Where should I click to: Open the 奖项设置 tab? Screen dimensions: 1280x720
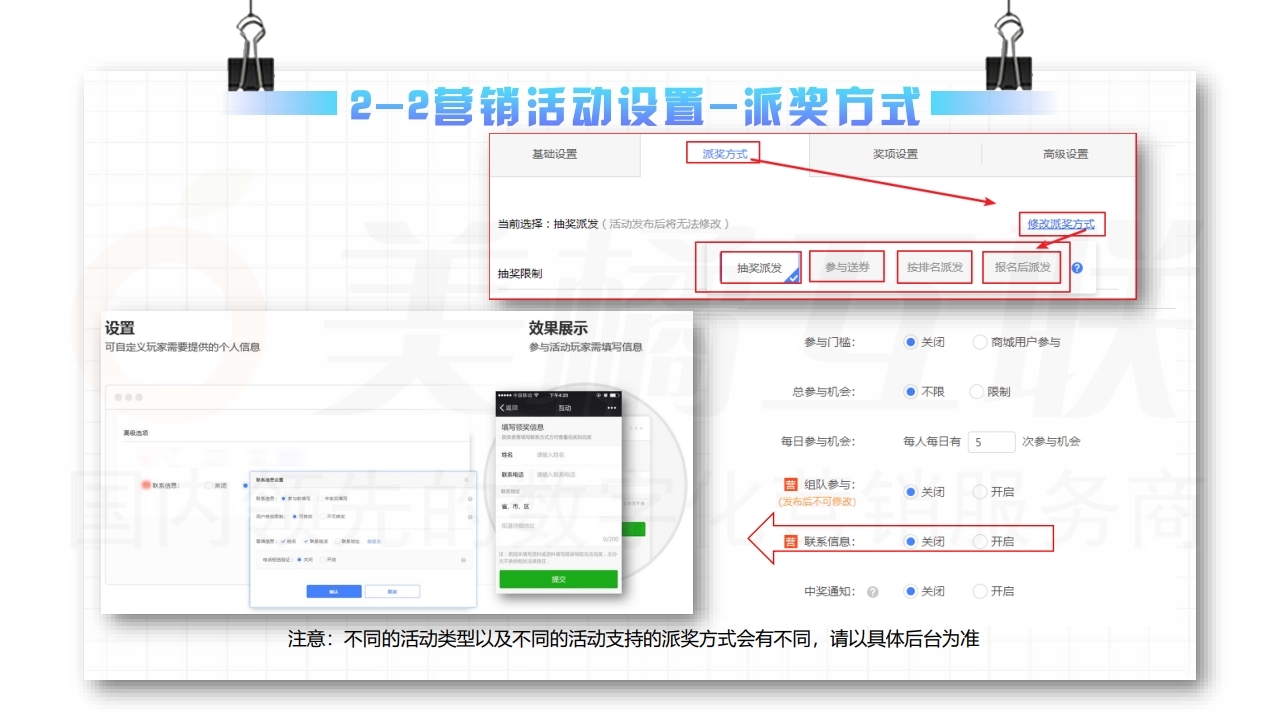pos(895,154)
